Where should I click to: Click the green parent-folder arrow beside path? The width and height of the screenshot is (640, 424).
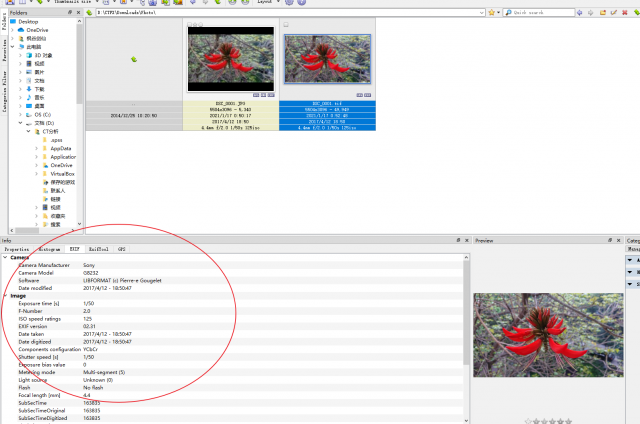tap(89, 13)
